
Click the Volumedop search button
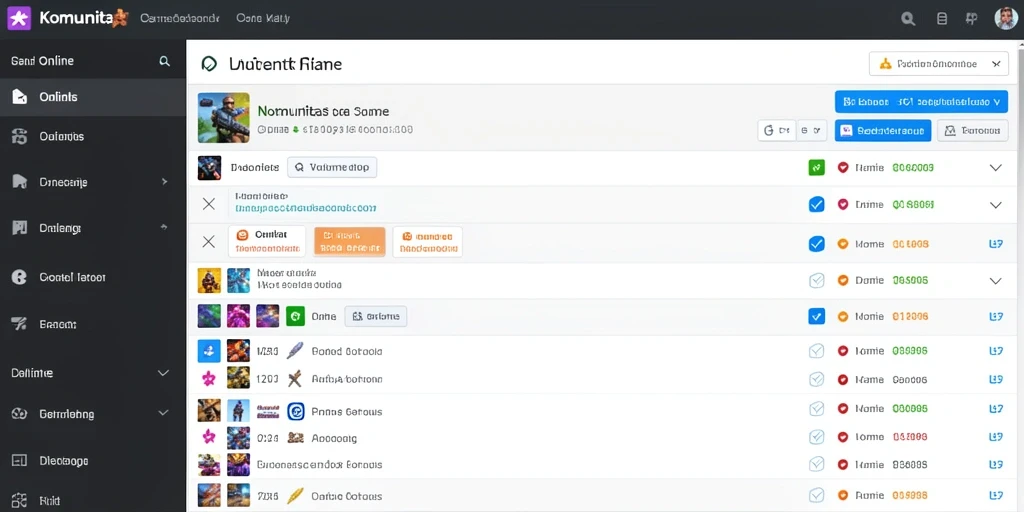pos(332,167)
